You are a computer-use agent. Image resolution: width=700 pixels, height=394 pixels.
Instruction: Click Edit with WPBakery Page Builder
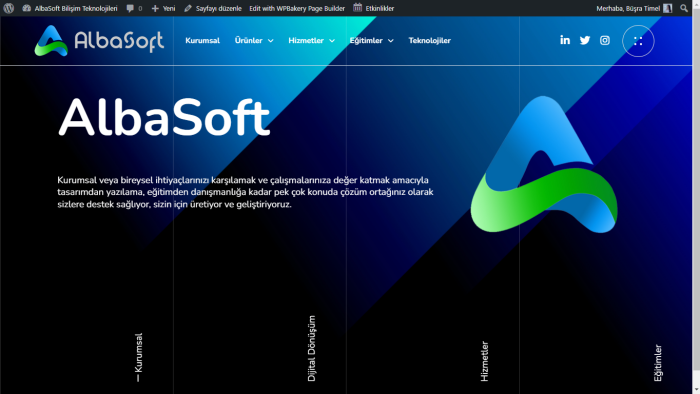click(x=297, y=8)
